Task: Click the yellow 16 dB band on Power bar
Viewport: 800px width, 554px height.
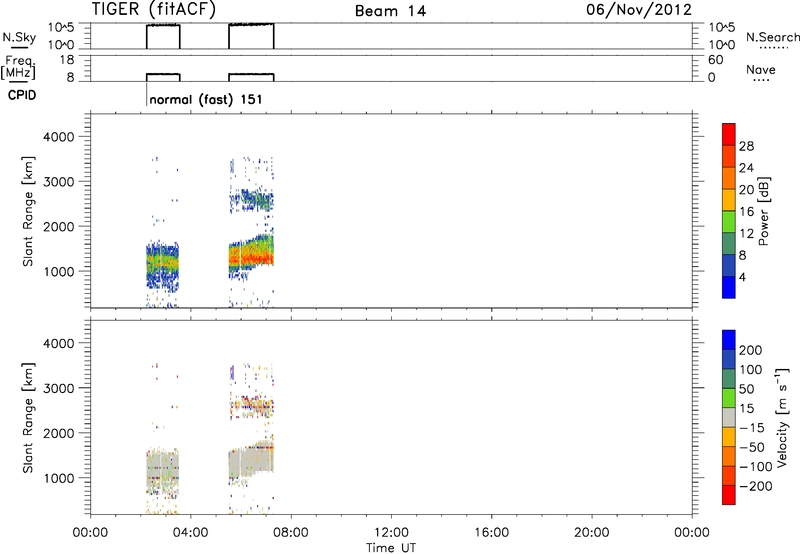Action: (729, 200)
